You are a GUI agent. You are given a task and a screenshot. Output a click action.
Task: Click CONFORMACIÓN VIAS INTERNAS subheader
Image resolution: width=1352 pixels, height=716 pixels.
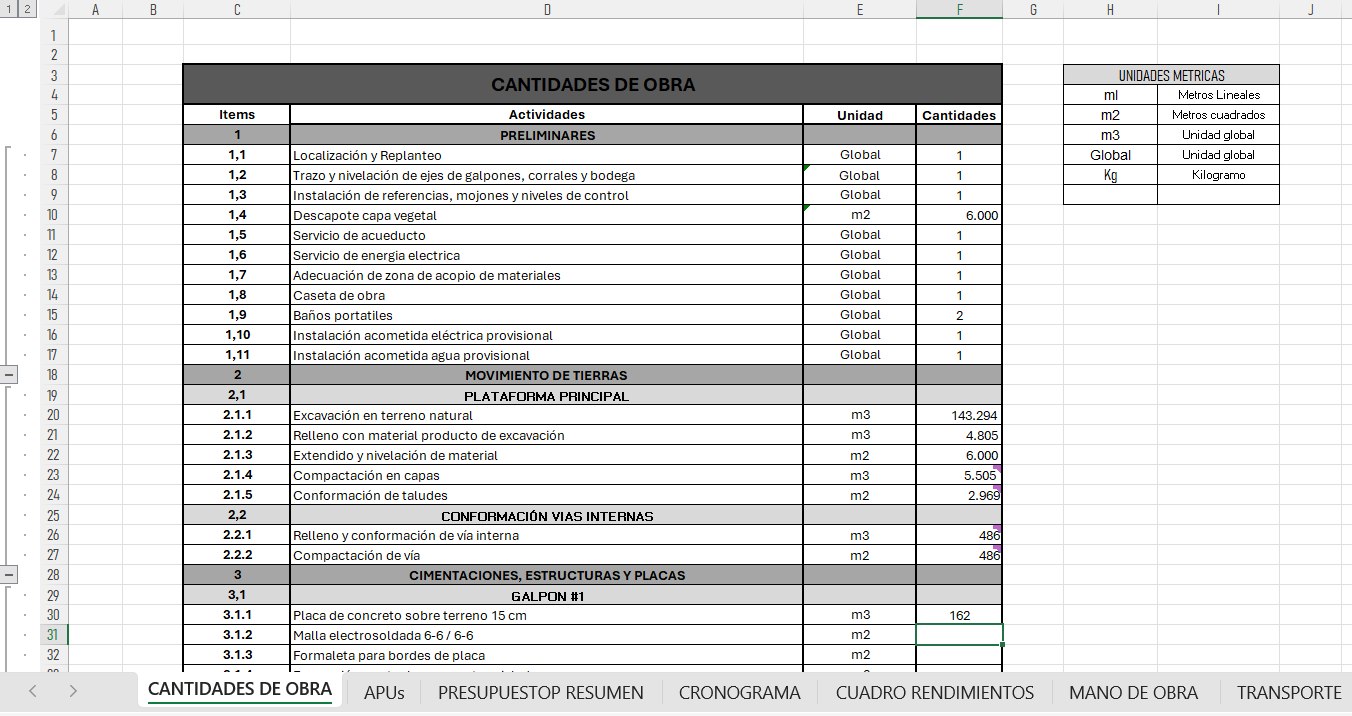click(x=547, y=516)
